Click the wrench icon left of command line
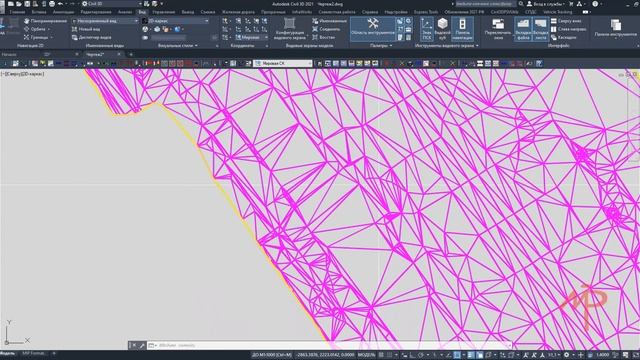This screenshot has width=640, height=360. (x=142, y=345)
